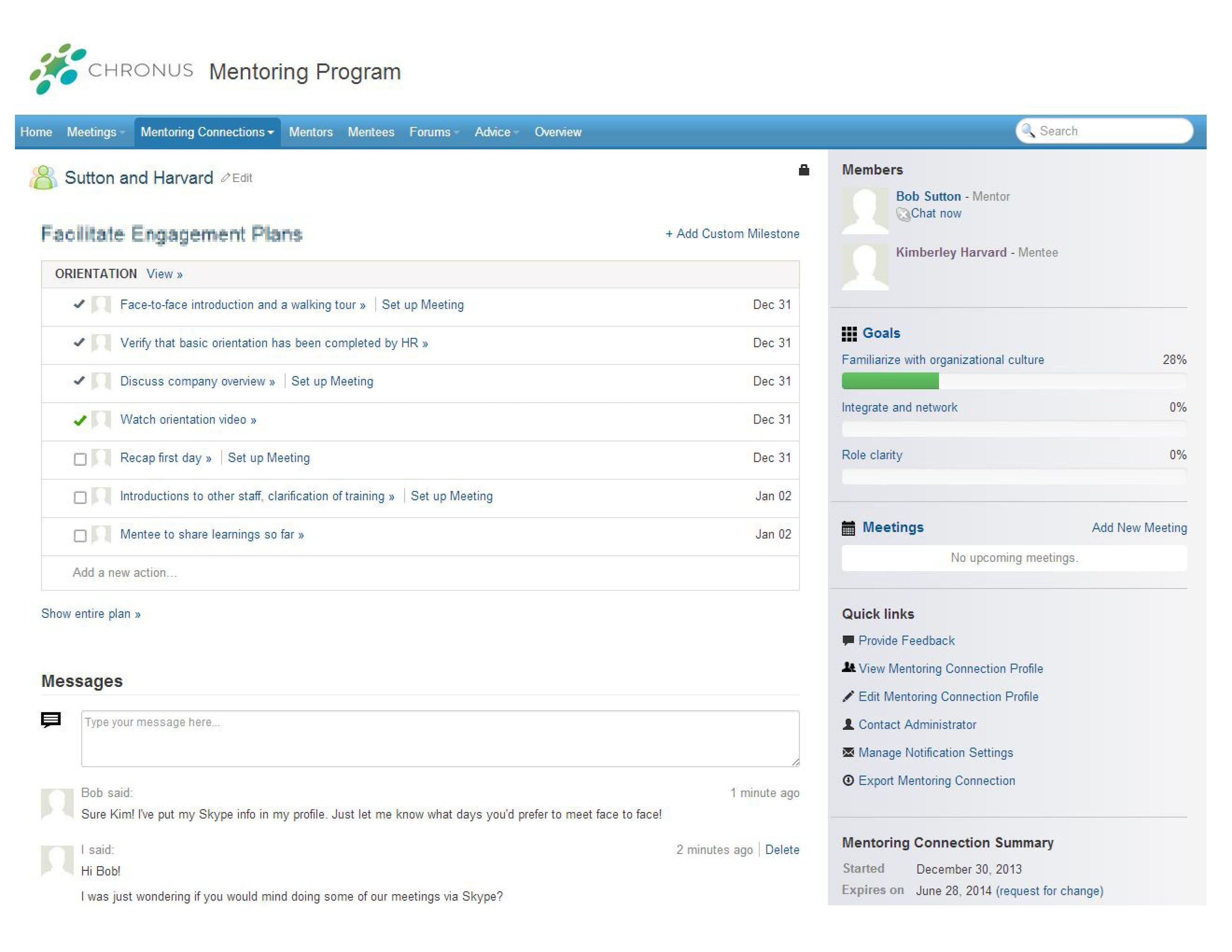Image resolution: width=1232 pixels, height=952 pixels.
Task: Click the Chronus logo icon
Action: pyautogui.click(x=57, y=69)
